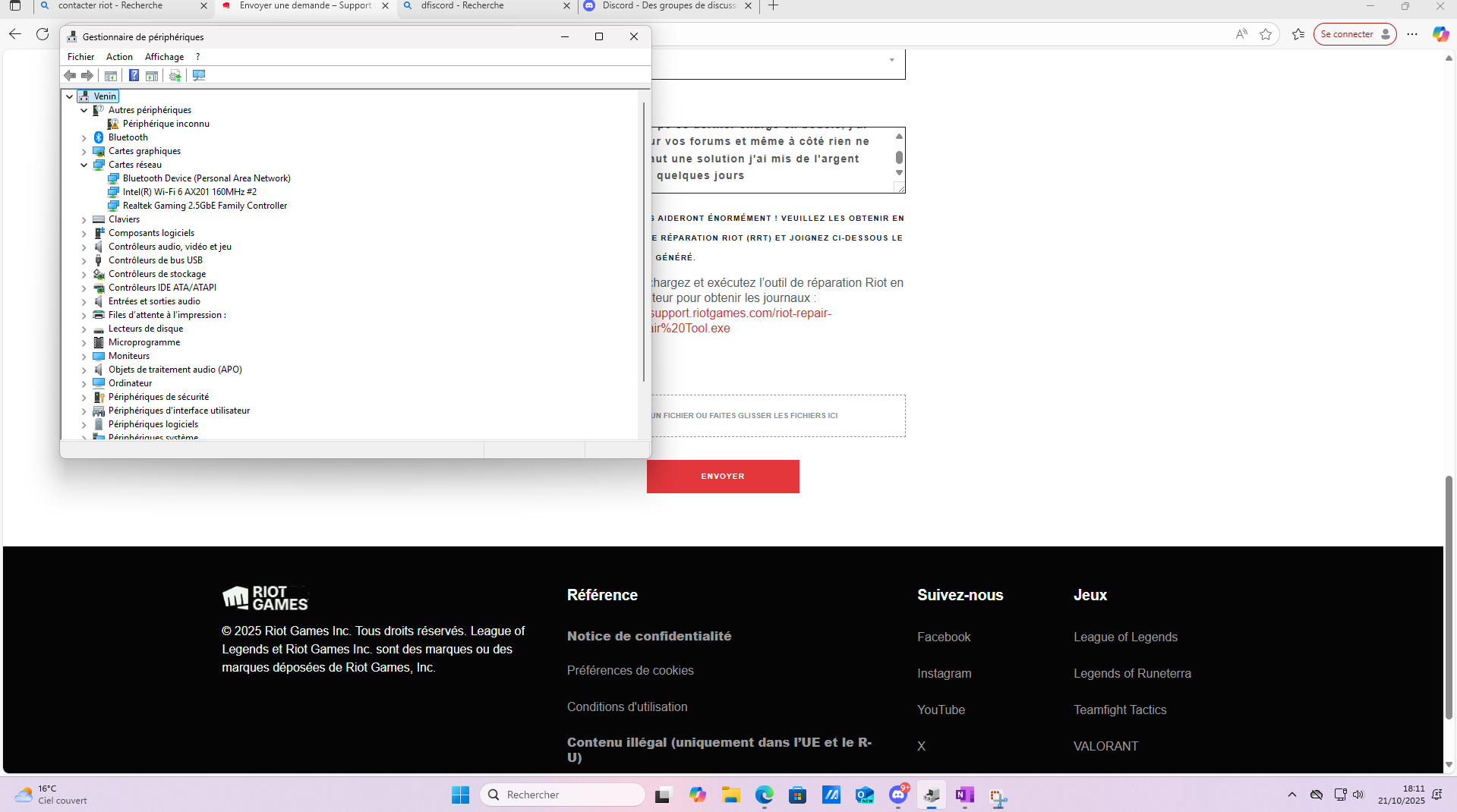Open the Affichage menu
The width and height of the screenshot is (1457, 812).
pos(164,57)
